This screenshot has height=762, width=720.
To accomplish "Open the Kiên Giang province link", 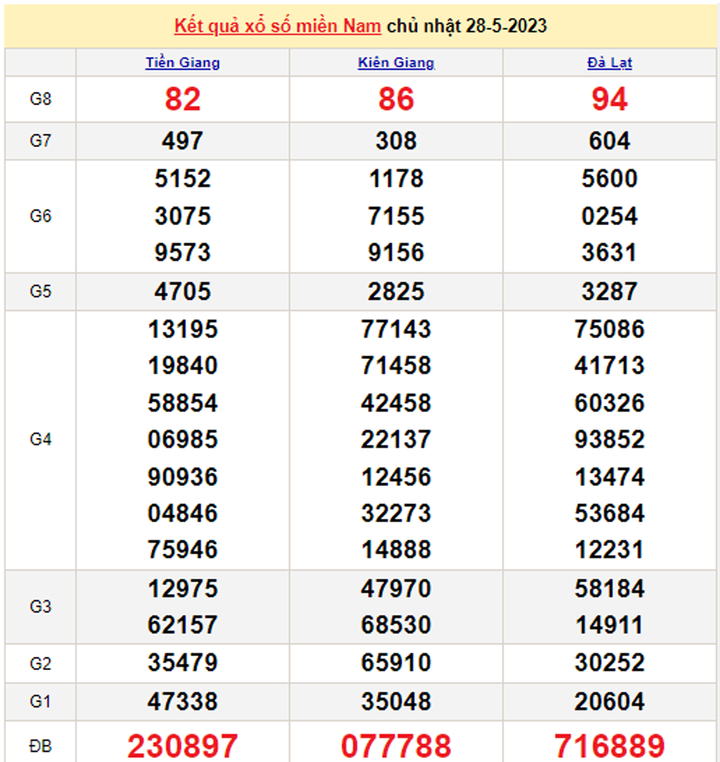I will click(396, 63).
